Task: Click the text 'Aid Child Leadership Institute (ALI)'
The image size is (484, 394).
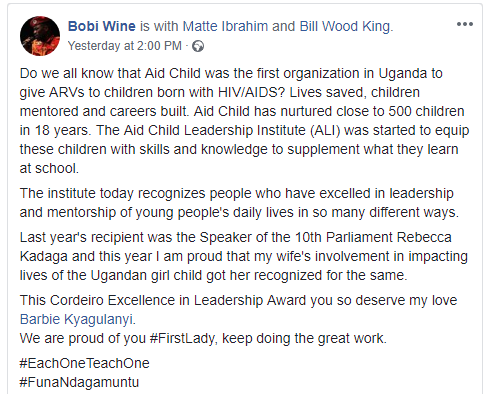Action: click(x=232, y=130)
